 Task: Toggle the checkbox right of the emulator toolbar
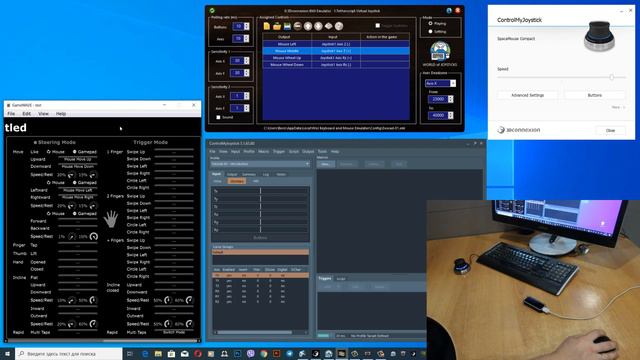coord(378,26)
